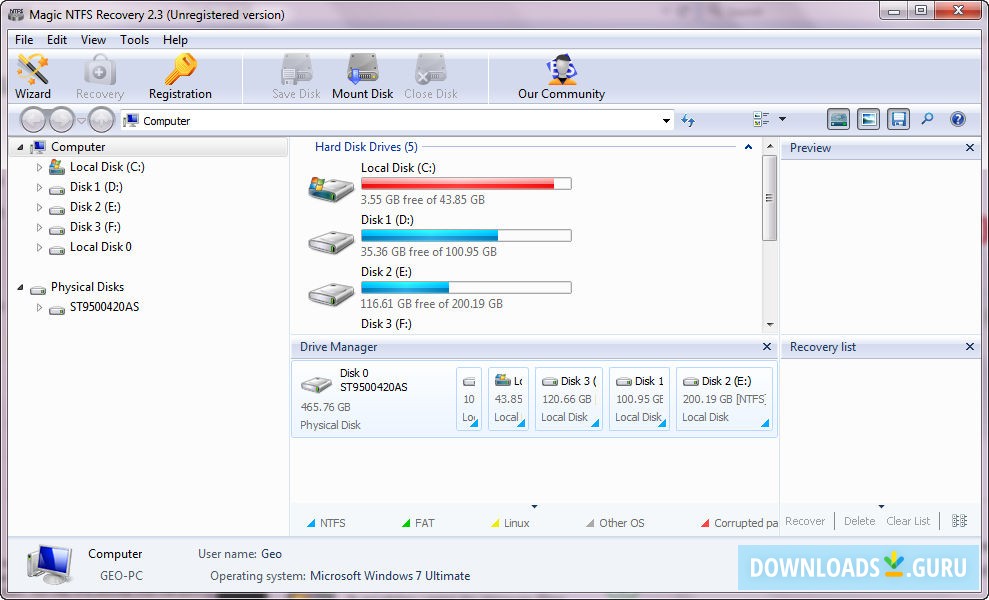Open the Tools menu

click(134, 40)
